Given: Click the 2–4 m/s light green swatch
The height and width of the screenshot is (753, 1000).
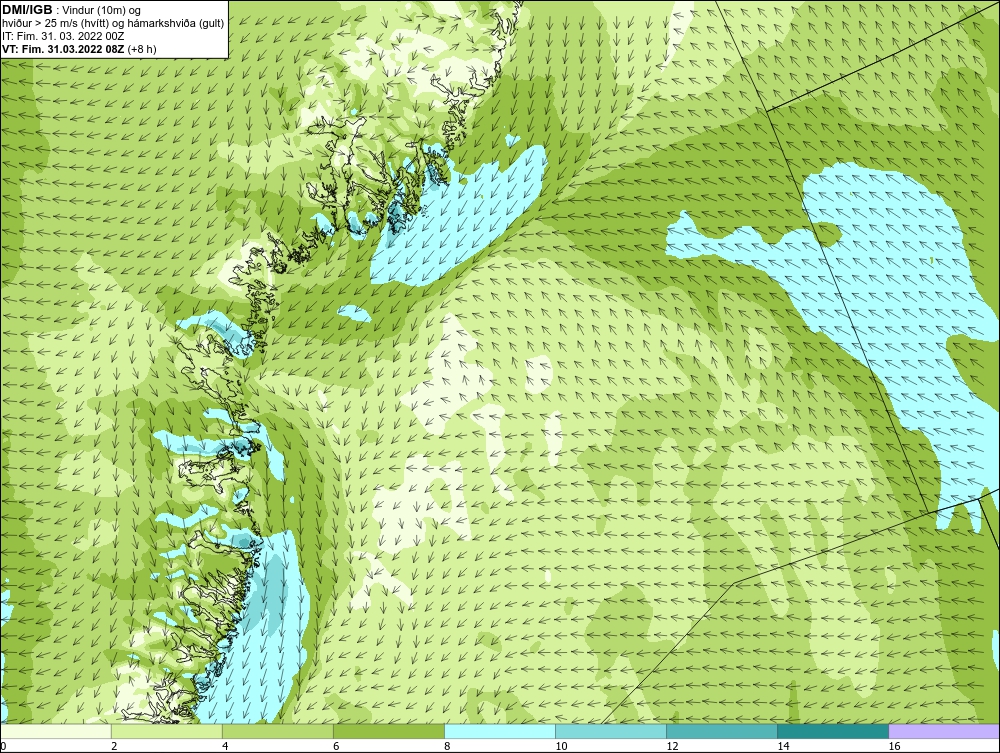Looking at the screenshot, I should click(x=167, y=731).
